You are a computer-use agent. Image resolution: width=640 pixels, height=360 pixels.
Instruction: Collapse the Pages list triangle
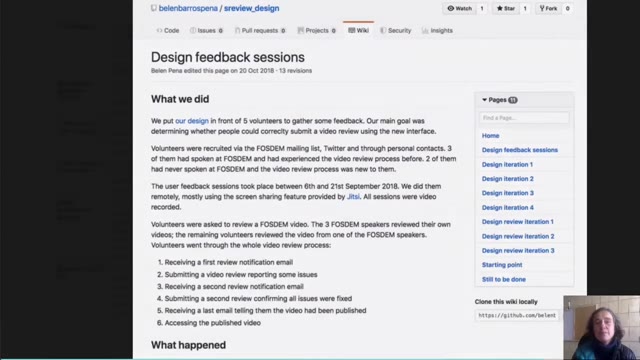point(484,100)
